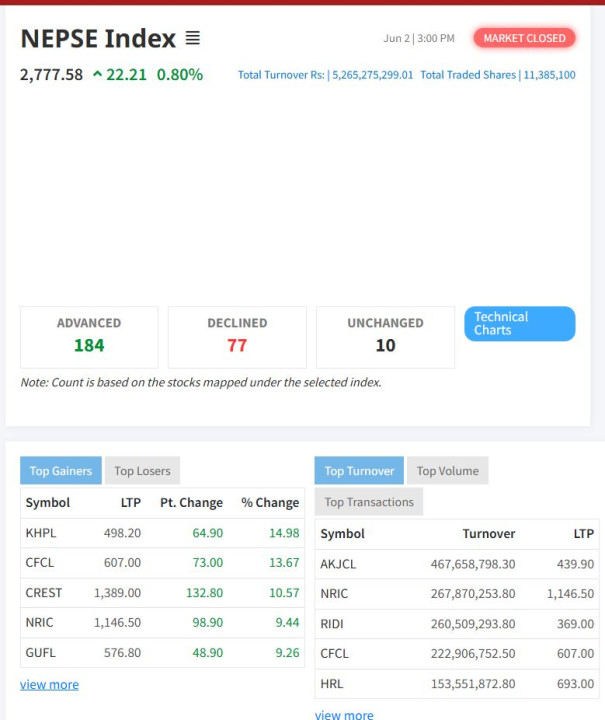
Task: Click the ADVANCED 184 count box
Action: click(x=89, y=338)
